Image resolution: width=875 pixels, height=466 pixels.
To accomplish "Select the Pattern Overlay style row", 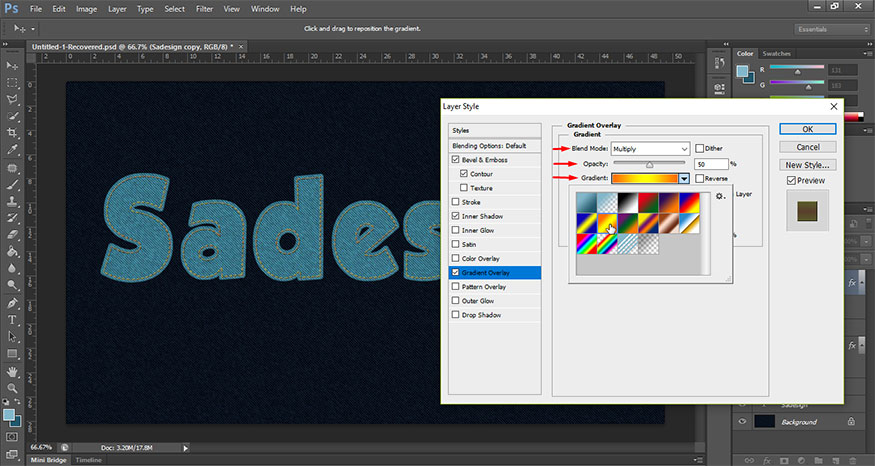I will [x=494, y=287].
